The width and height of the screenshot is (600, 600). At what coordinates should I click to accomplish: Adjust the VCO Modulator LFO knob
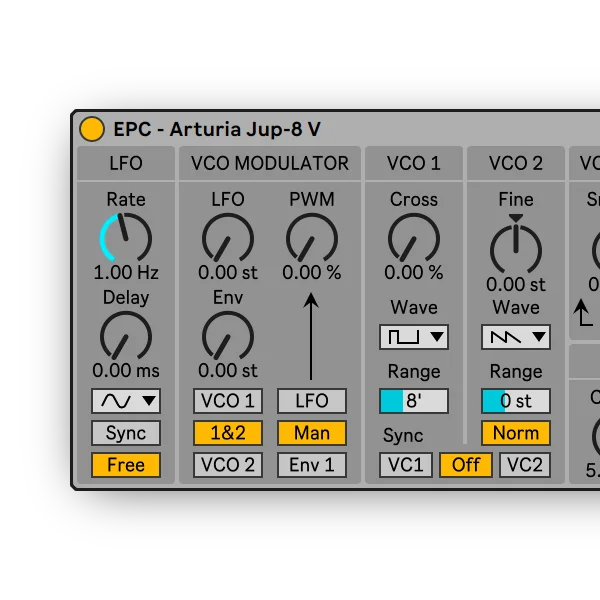tap(228, 238)
